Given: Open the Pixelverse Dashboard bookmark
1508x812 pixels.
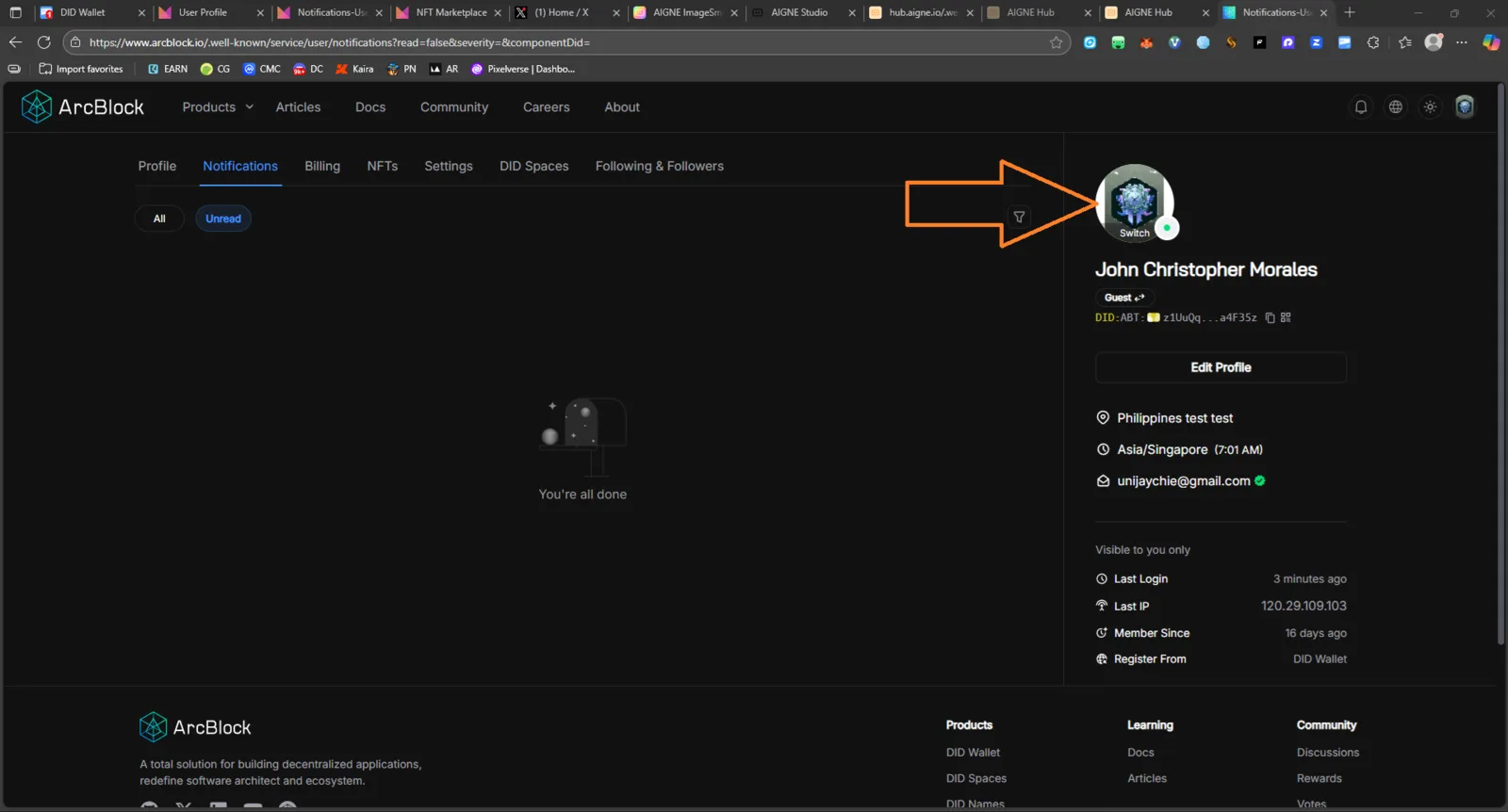Looking at the screenshot, I should pyautogui.click(x=523, y=69).
